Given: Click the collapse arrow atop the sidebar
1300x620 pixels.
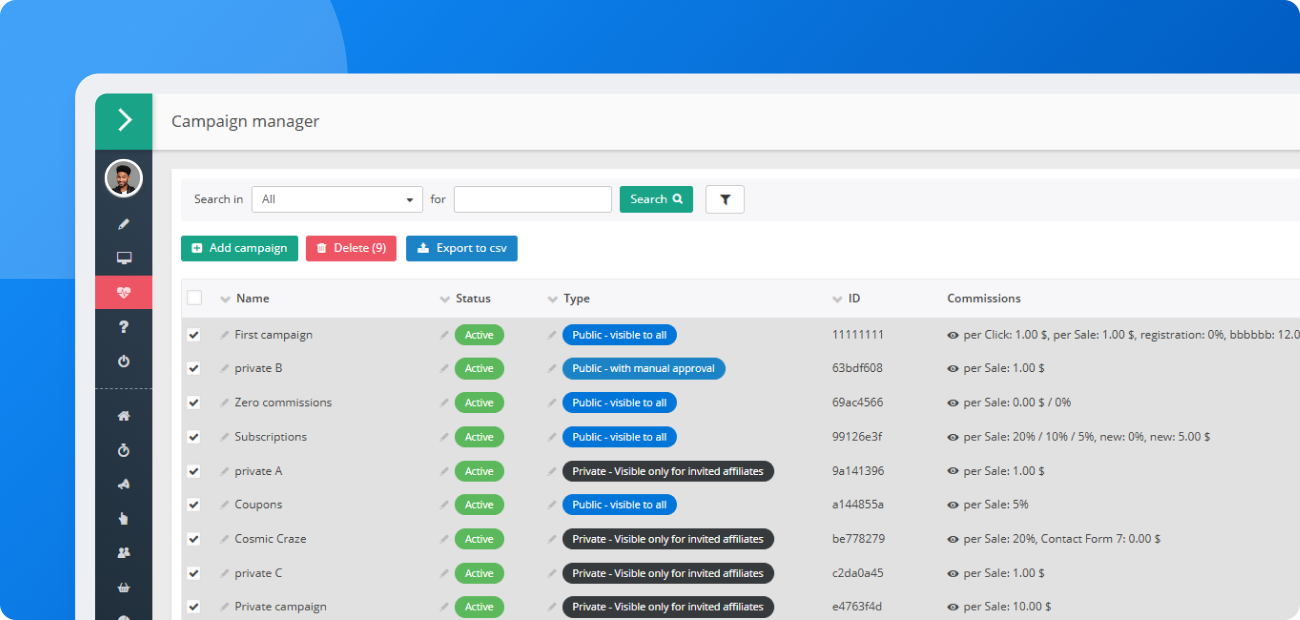Looking at the screenshot, I should (x=123, y=120).
